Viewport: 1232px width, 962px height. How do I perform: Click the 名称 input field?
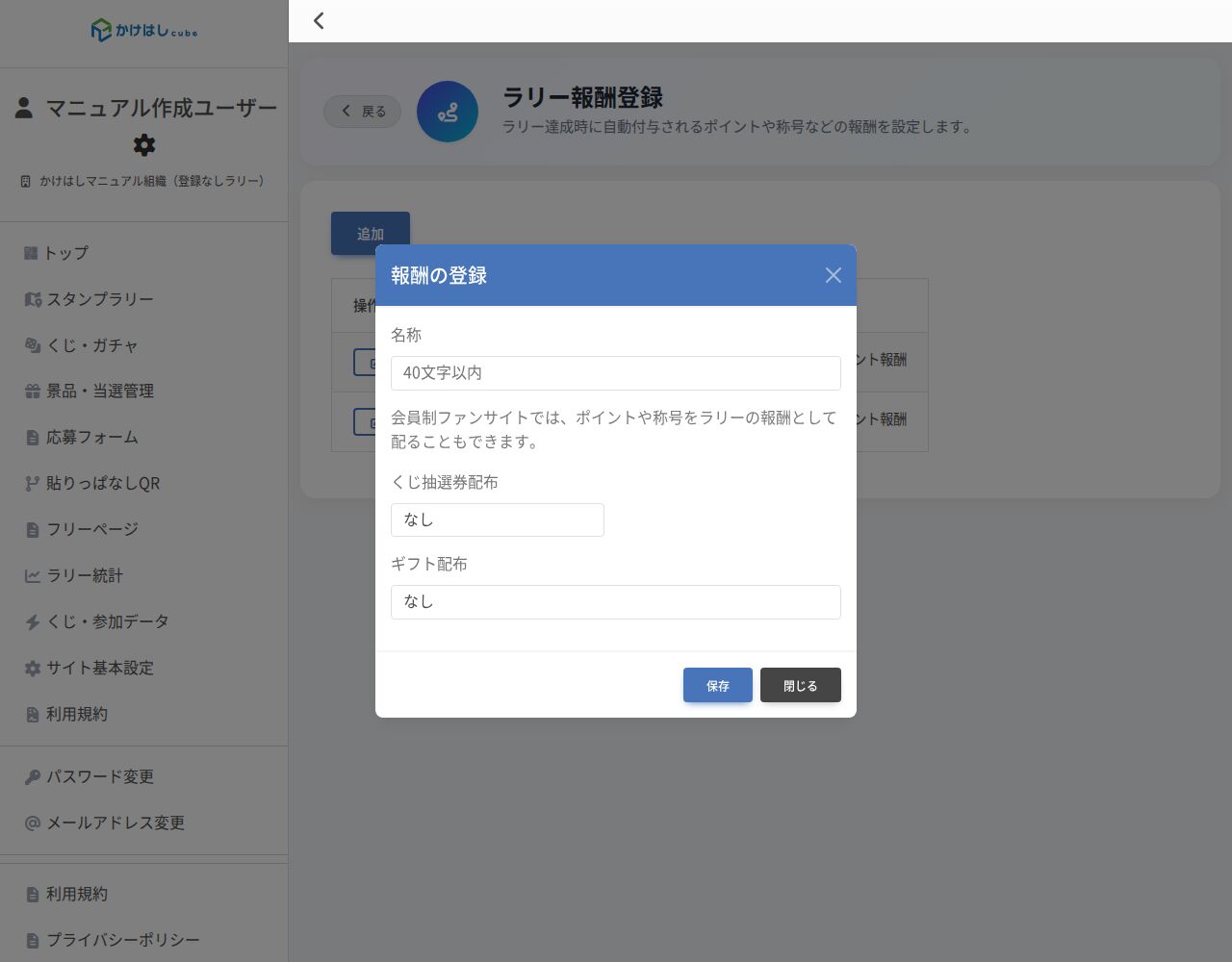(x=616, y=373)
